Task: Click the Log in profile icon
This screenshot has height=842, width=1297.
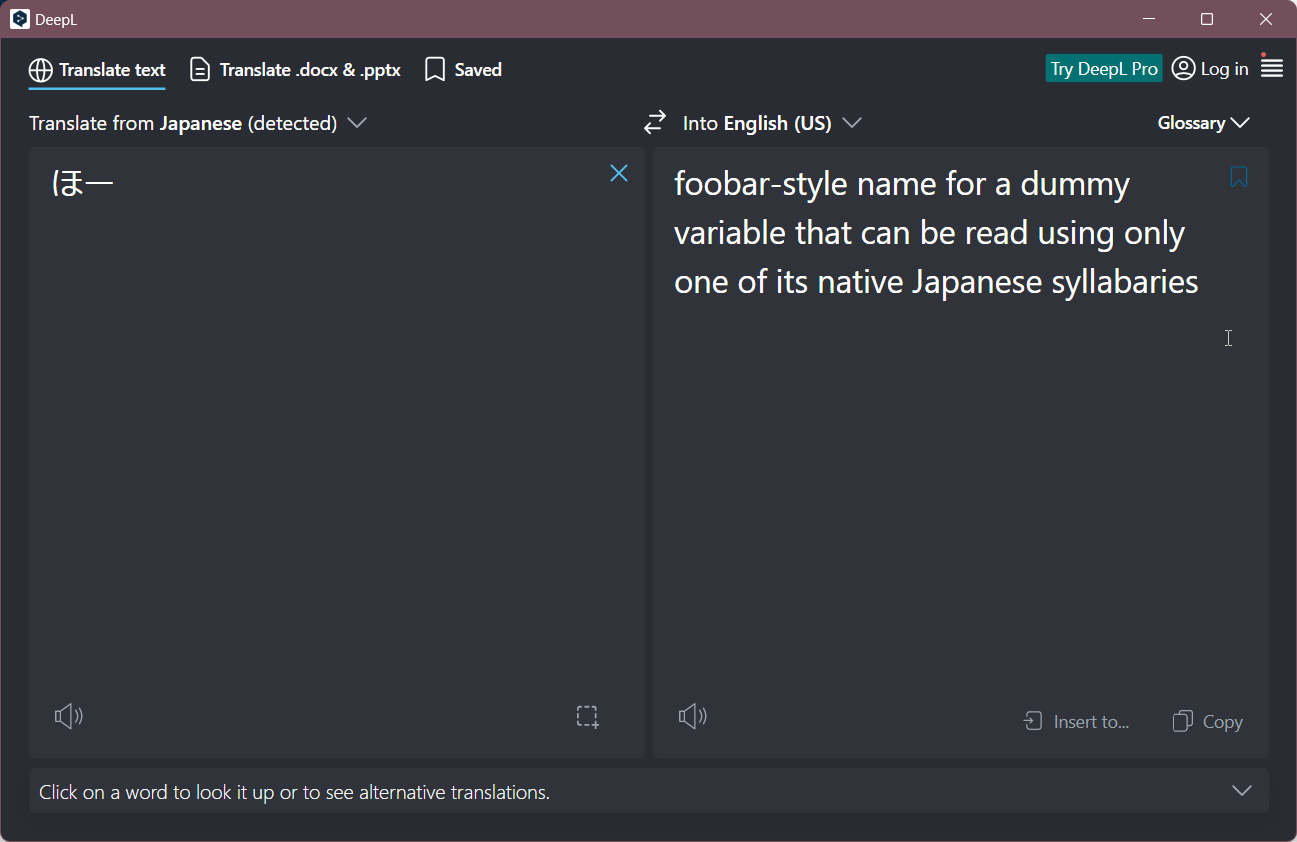Action: (1183, 68)
